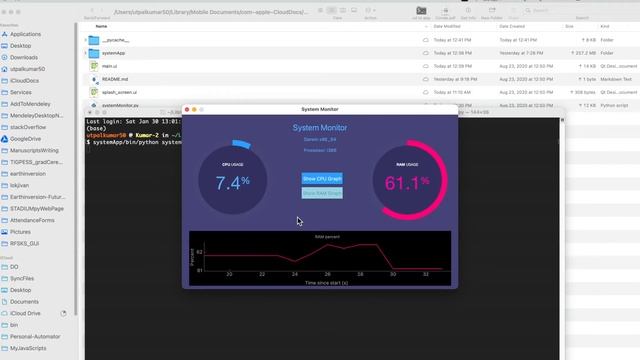Open iCloud Drive in Finder sidebar
The height and width of the screenshot is (360, 640).
[25, 313]
